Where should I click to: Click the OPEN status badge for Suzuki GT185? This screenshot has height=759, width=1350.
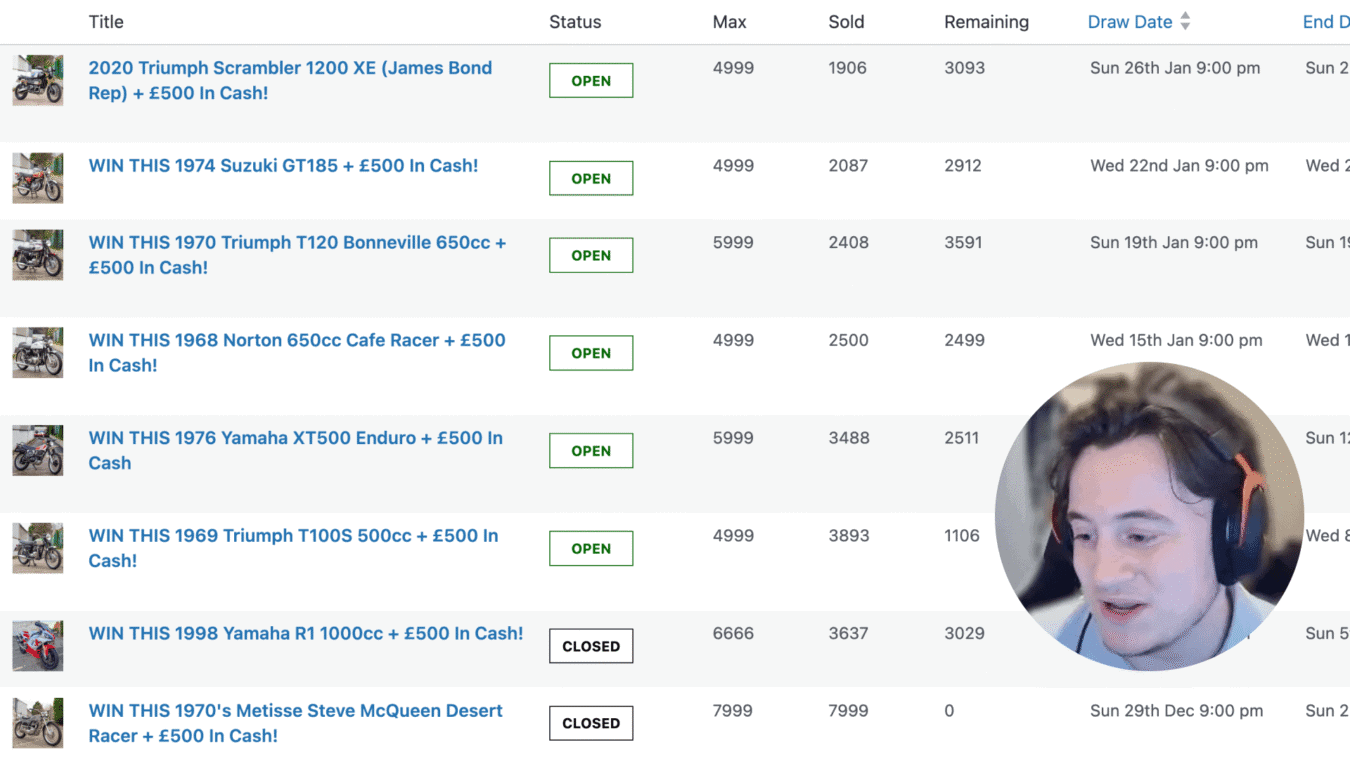pyautogui.click(x=591, y=179)
